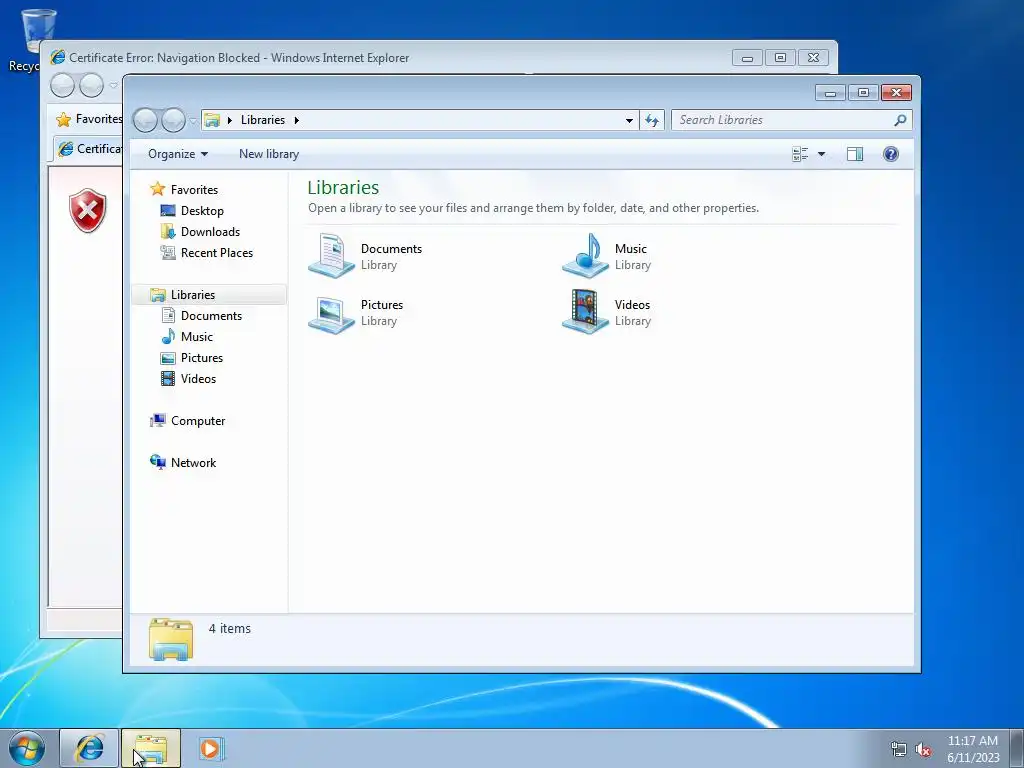The height and width of the screenshot is (768, 1024).
Task: Maximize the Libraries Explorer window
Action: tap(863, 93)
